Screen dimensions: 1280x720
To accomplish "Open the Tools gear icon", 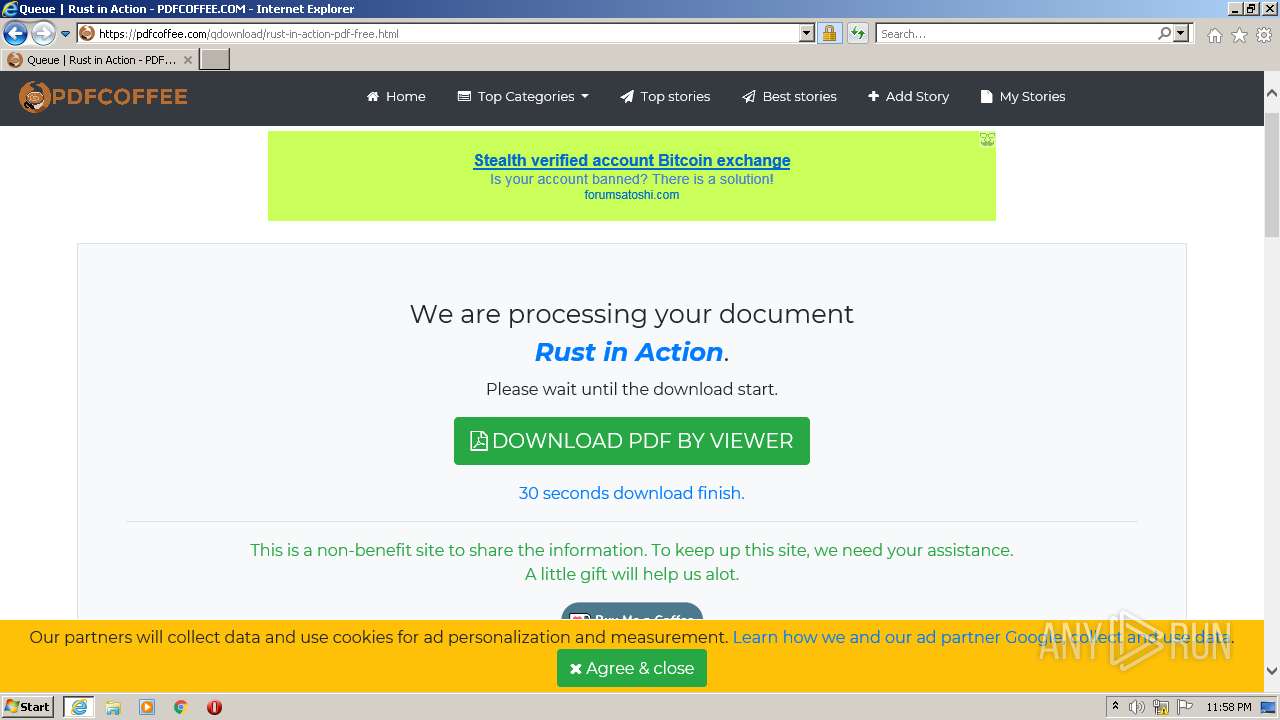I will click(1264, 35).
